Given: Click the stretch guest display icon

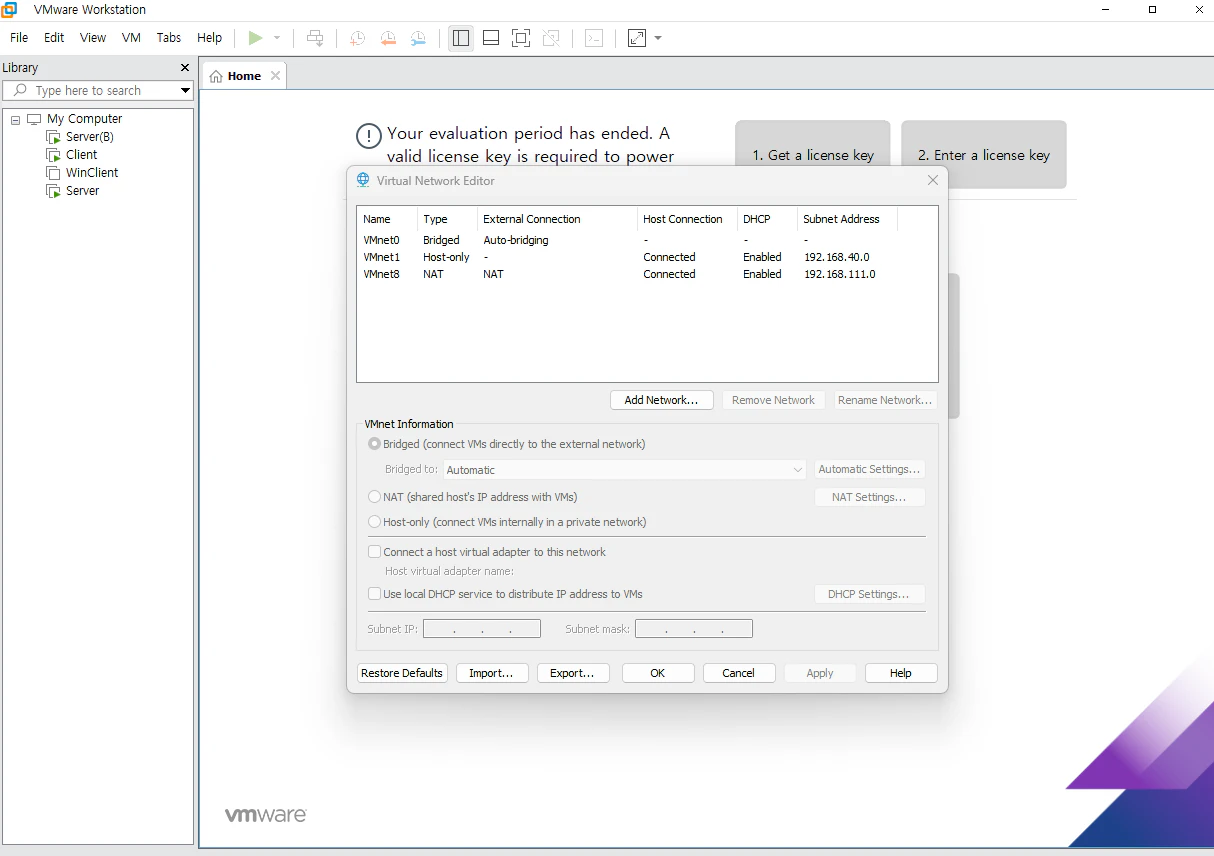Looking at the screenshot, I should click(x=637, y=38).
